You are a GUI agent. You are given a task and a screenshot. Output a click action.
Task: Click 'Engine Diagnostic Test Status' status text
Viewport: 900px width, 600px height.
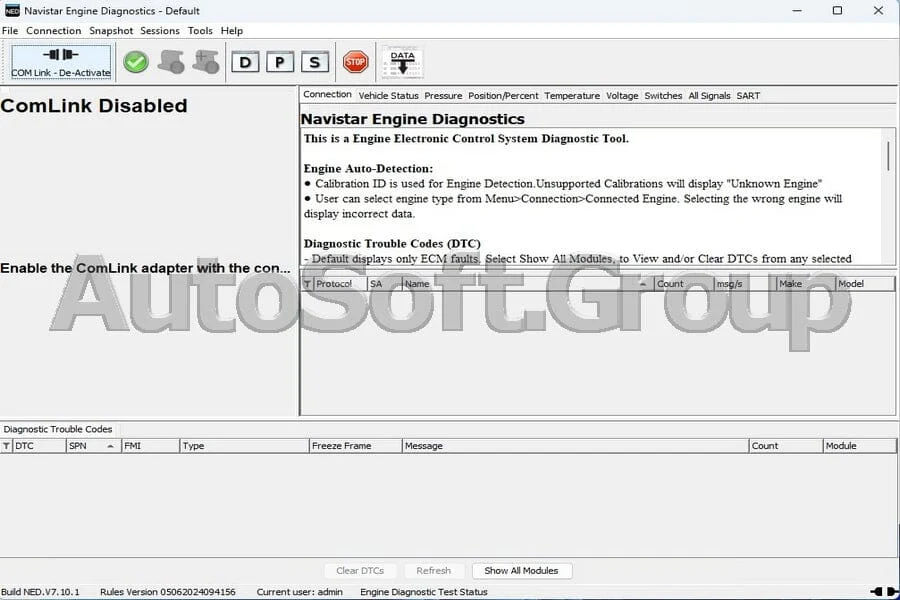click(x=424, y=592)
